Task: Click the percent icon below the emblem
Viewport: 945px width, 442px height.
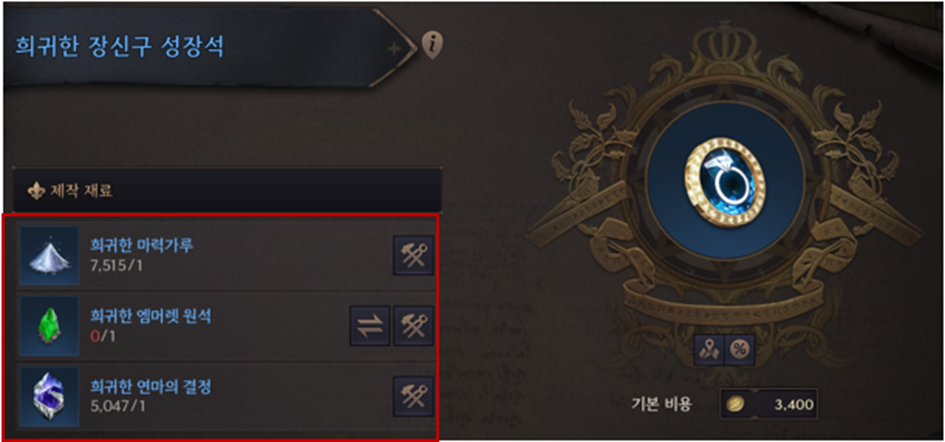Action: point(739,350)
